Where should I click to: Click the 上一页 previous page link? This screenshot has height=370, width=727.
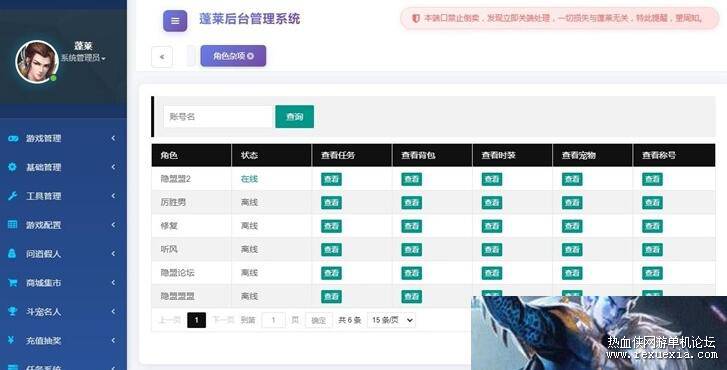(x=169, y=320)
